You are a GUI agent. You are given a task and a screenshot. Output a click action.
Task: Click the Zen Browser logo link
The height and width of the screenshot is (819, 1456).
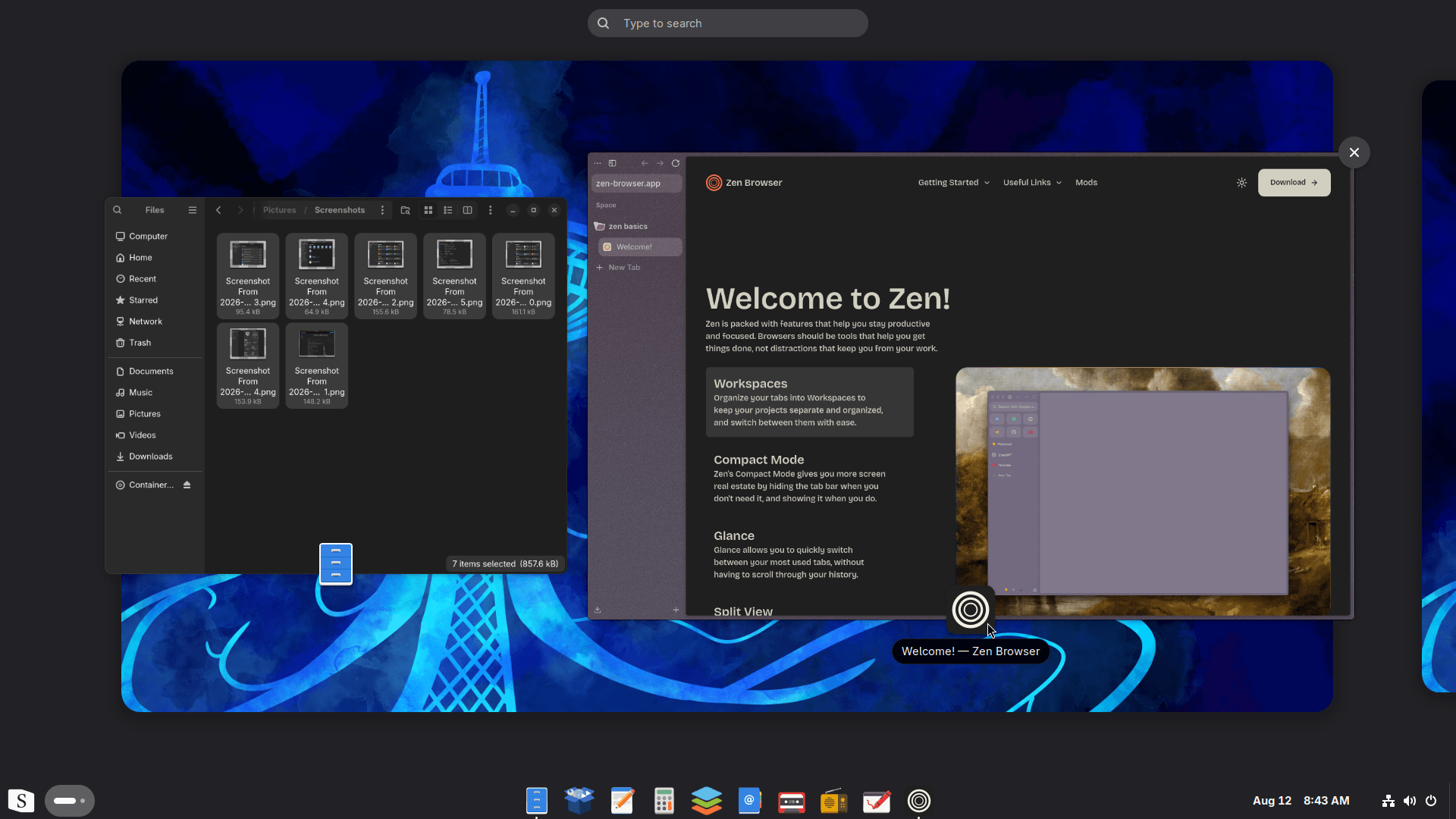pos(744,183)
